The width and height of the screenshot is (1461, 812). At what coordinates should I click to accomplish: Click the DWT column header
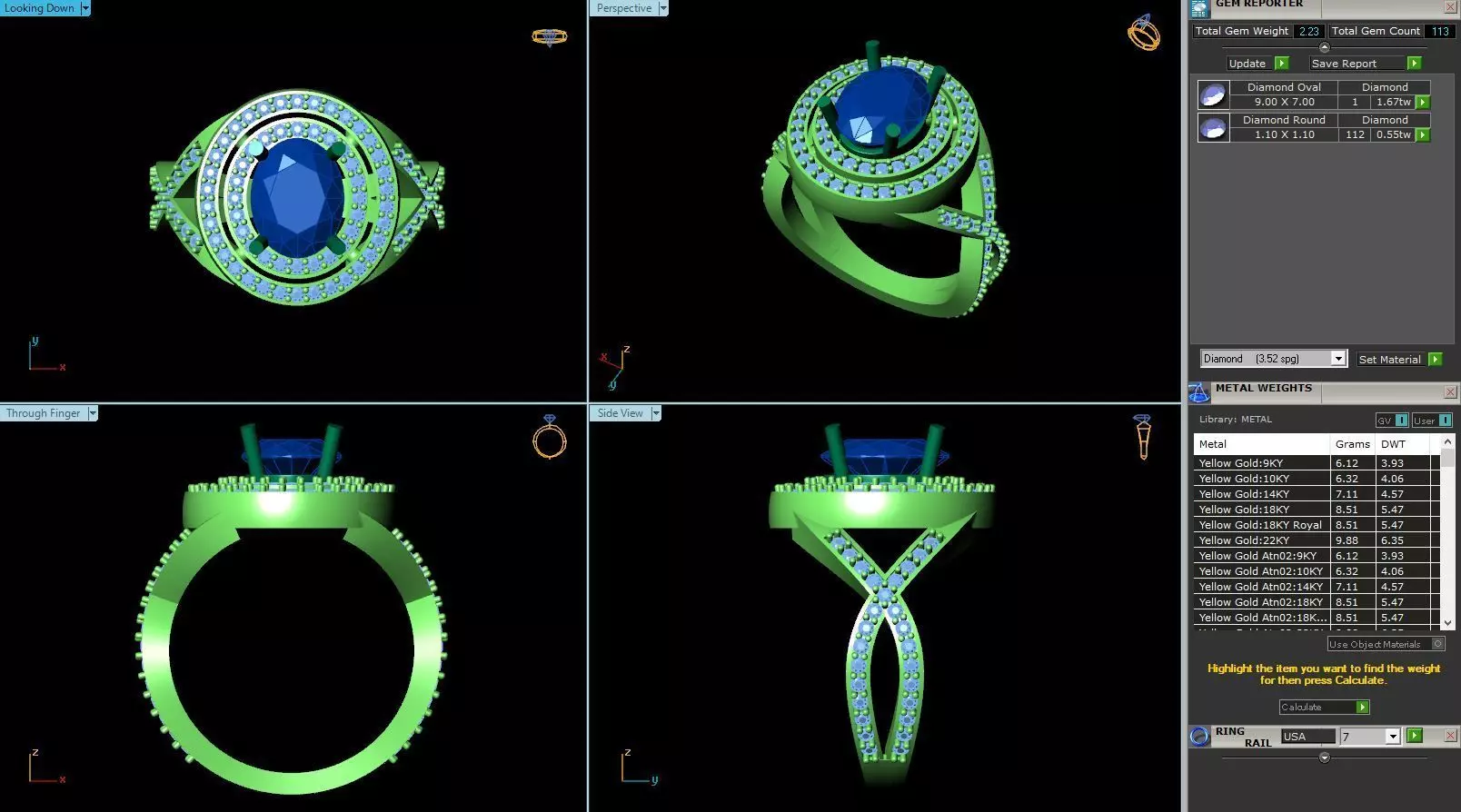click(x=1404, y=444)
